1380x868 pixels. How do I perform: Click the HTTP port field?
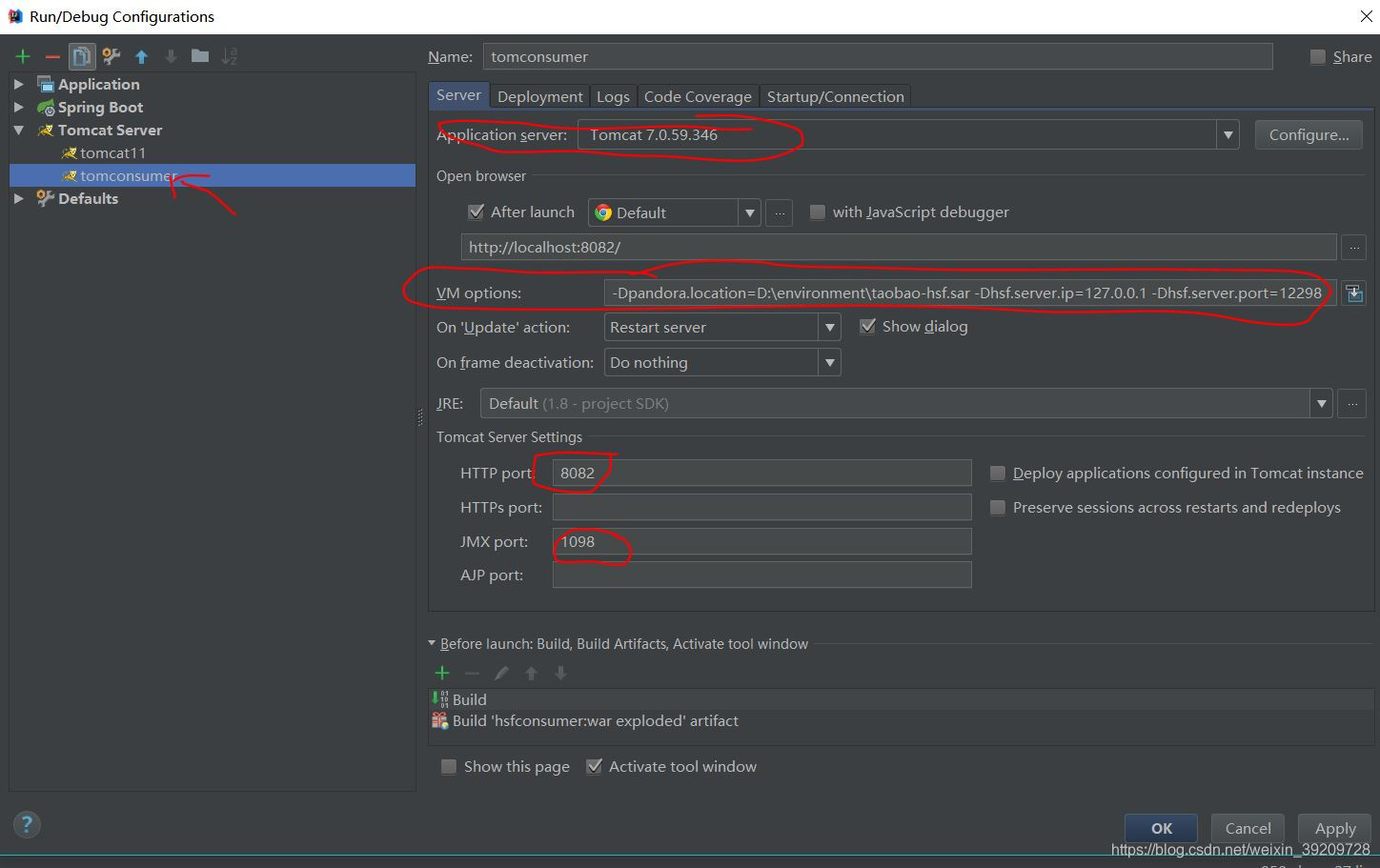(761, 474)
